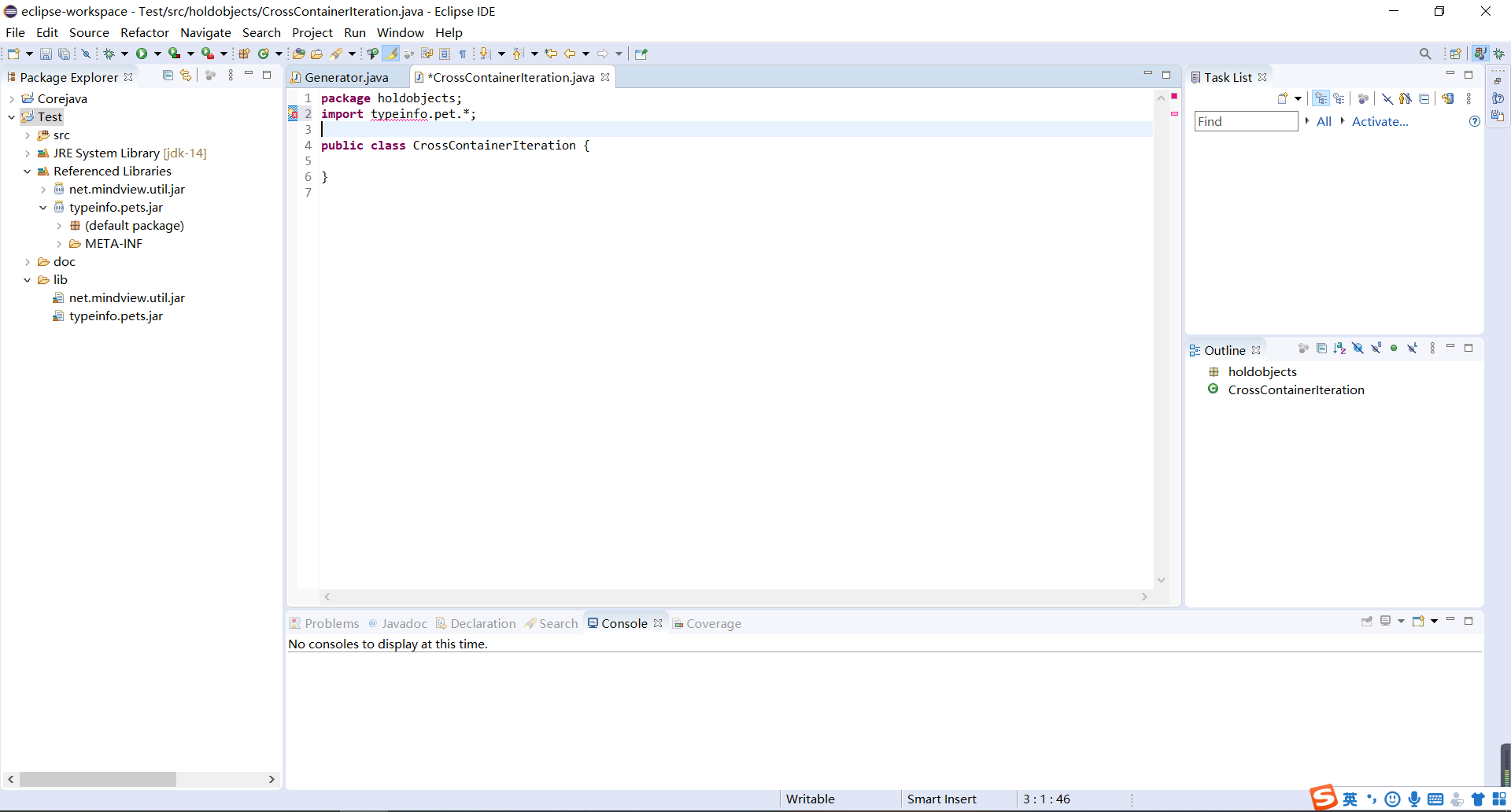This screenshot has height=812, width=1511.
Task: Collapse the typeinfo.pets.jar library node
Action: 43,208
